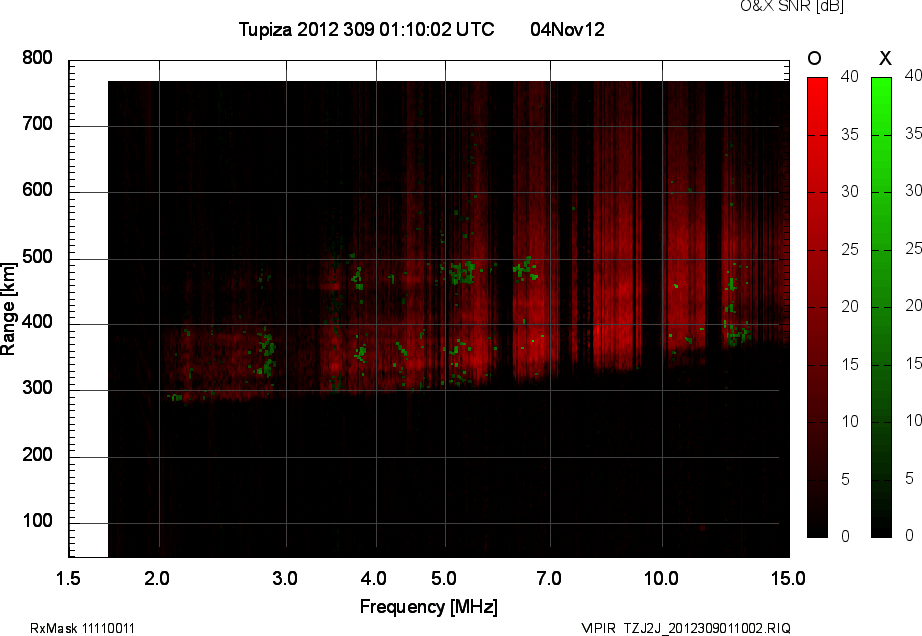922x636 pixels.
Task: Click the range axis tick '100'
Action: [x=37, y=521]
